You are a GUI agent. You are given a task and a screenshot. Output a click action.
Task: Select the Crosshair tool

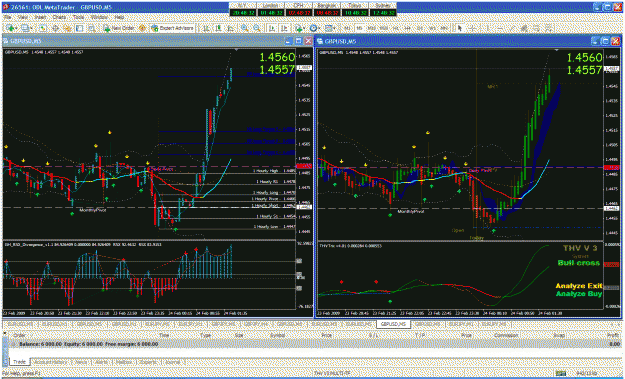coord(472,28)
